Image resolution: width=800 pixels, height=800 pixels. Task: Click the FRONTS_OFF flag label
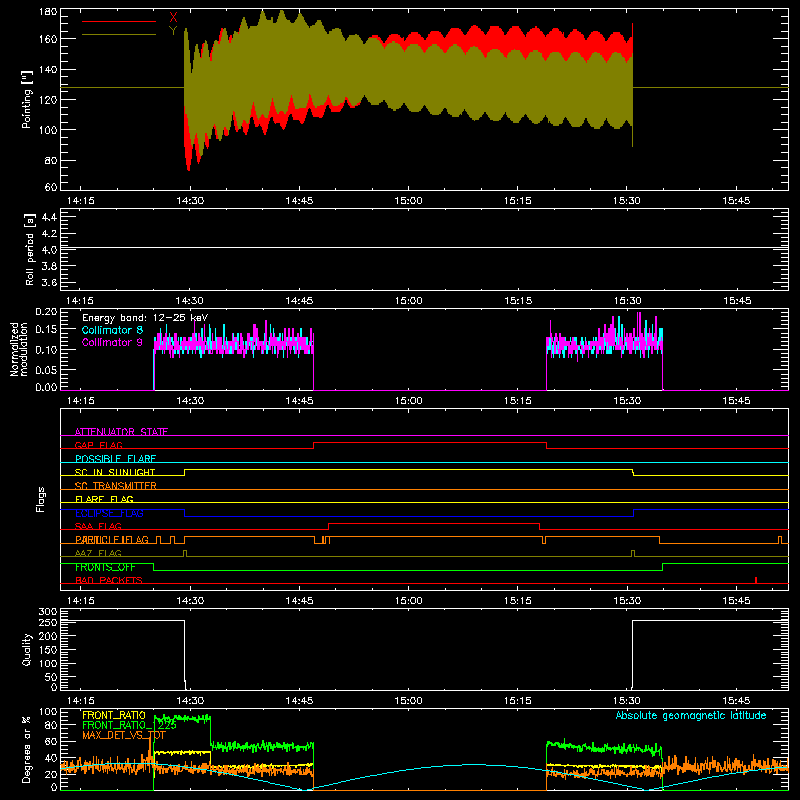tap(105, 567)
